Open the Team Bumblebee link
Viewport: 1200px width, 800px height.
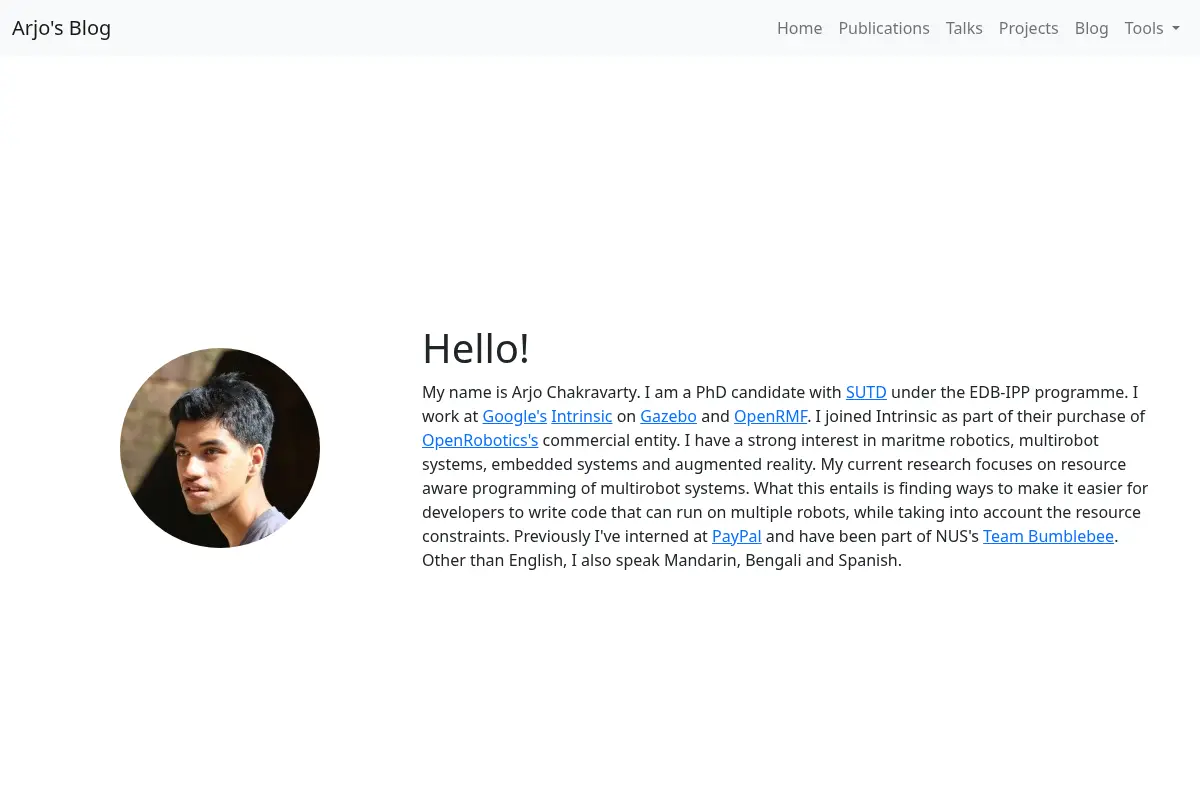click(x=1048, y=536)
